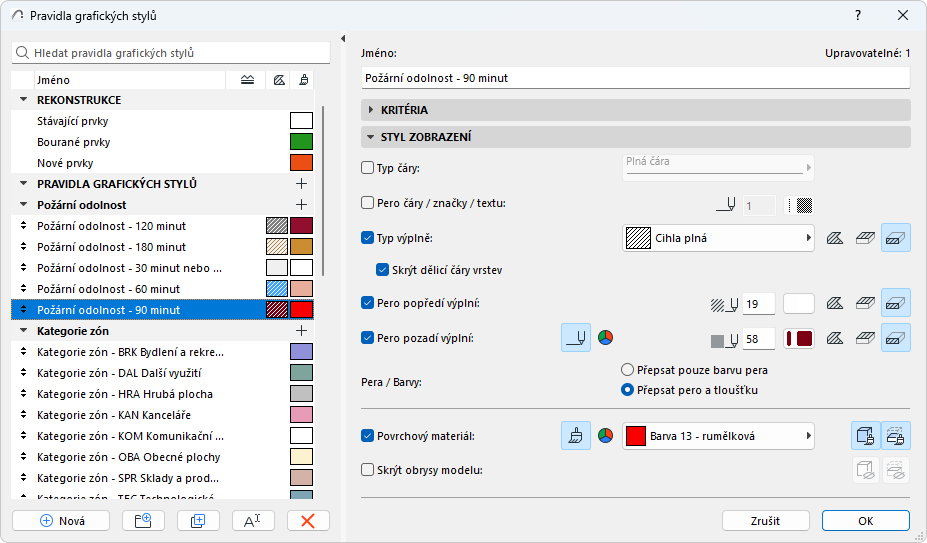Select Přepsat pero a tloušťku radio
927x543 pixels.
point(627,390)
